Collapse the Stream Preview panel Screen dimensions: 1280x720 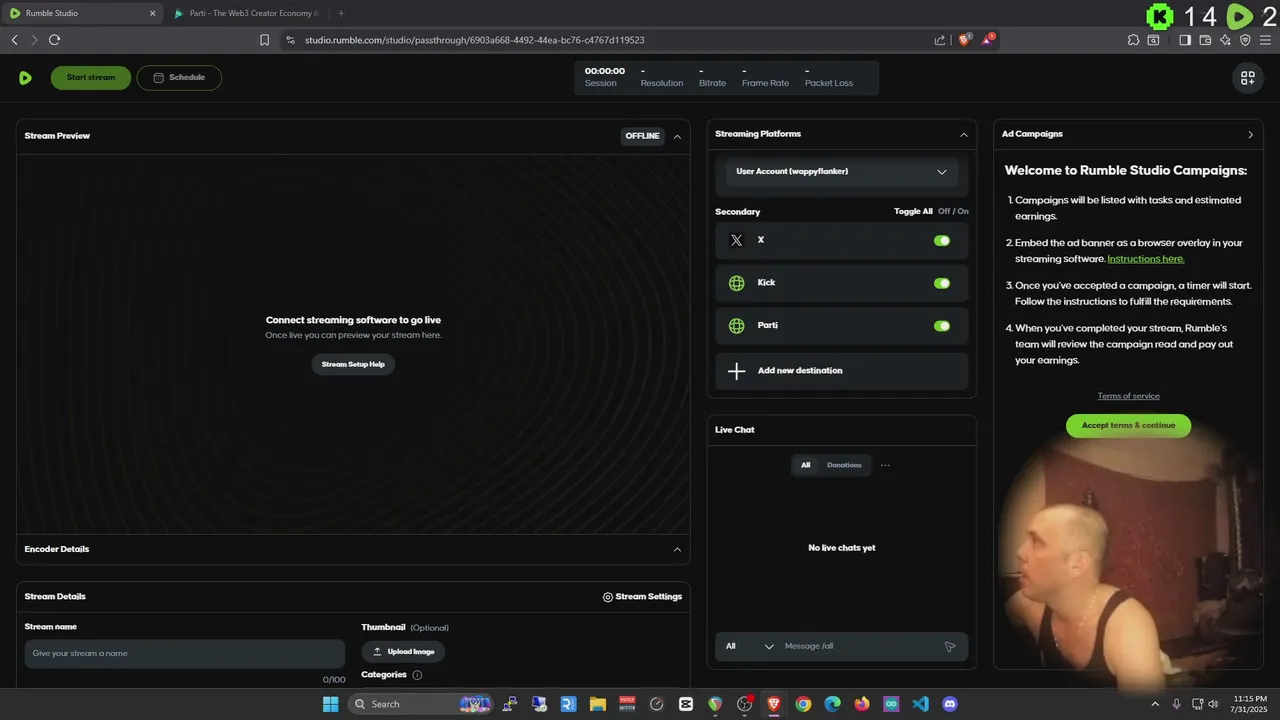coord(677,136)
